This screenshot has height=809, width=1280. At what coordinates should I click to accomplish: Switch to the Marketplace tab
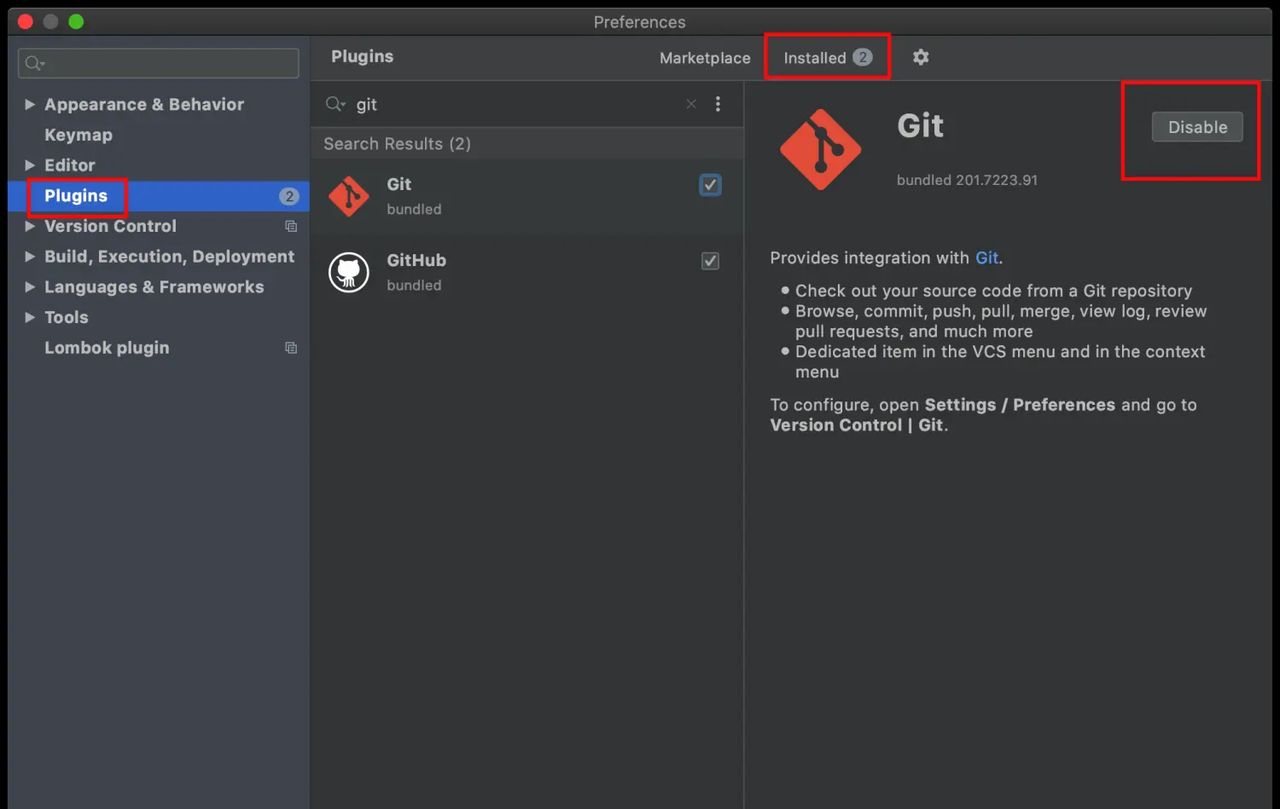(705, 58)
